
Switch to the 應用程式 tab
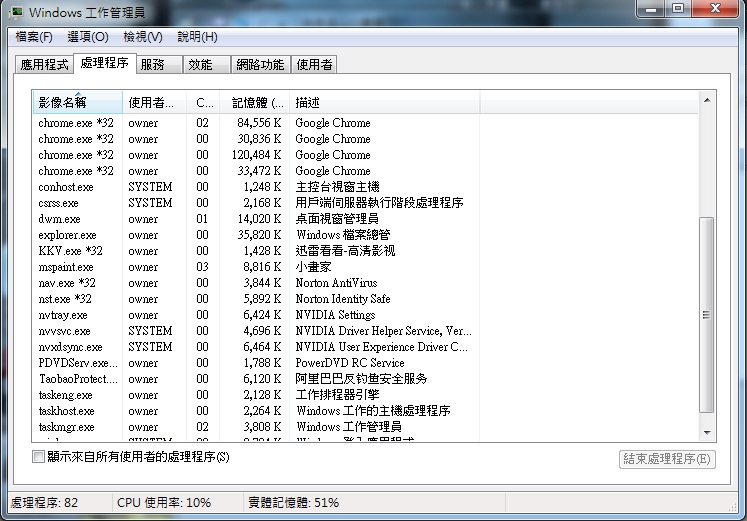click(44, 65)
